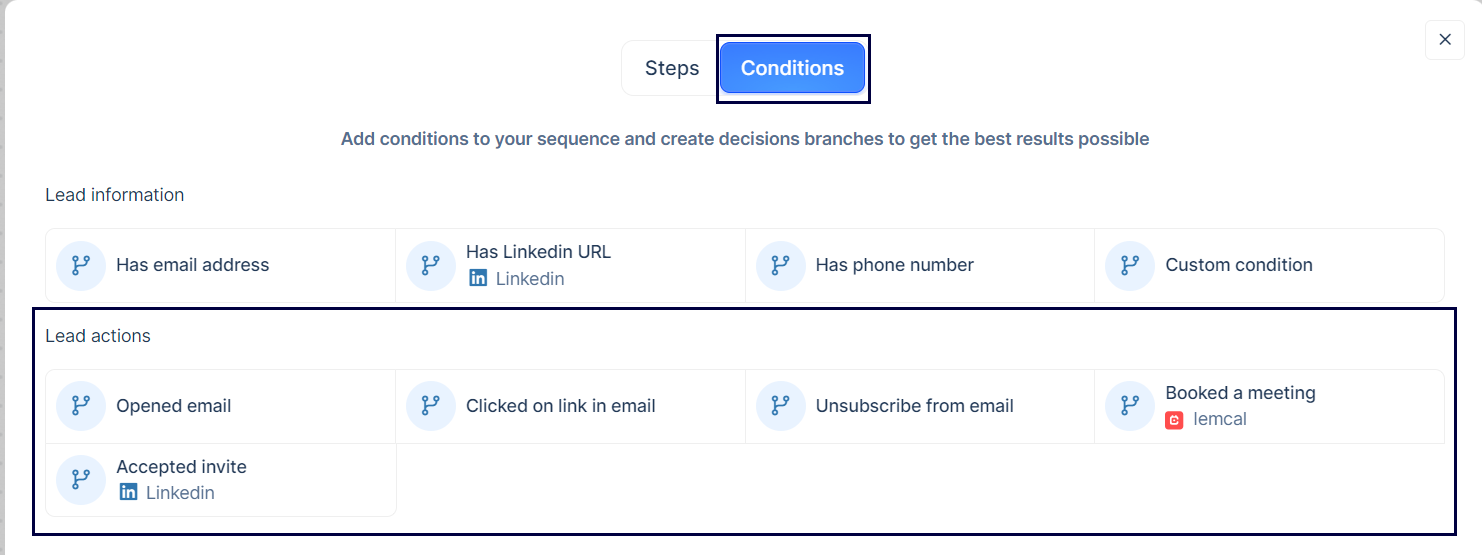
Task: Add the Opened email condition
Action: pos(221,406)
